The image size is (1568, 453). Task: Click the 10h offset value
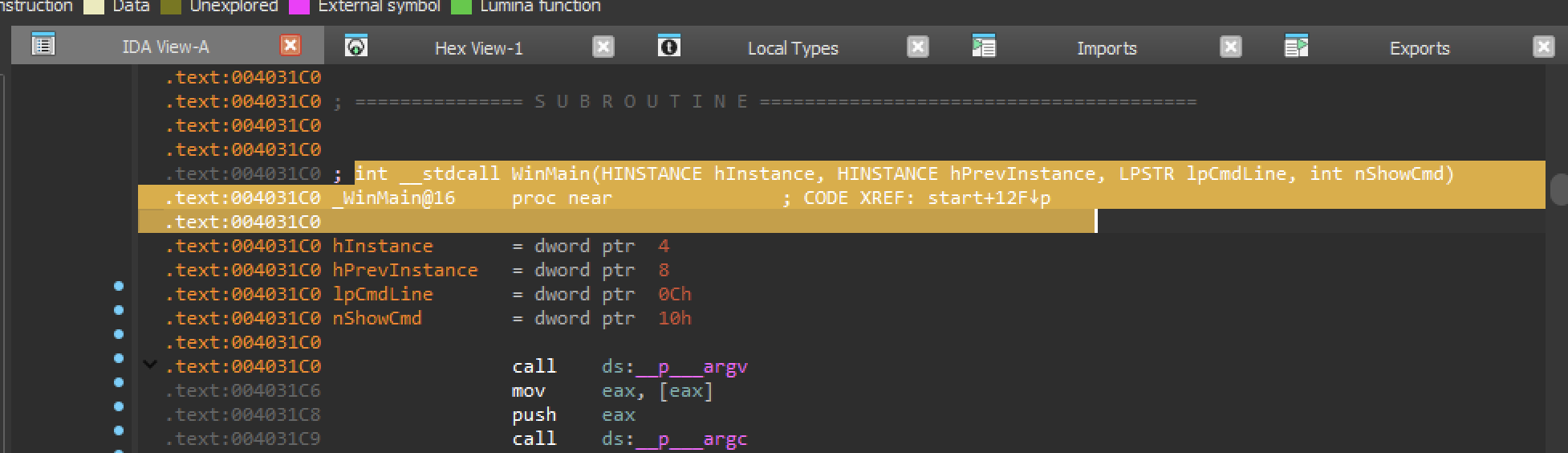[x=675, y=318]
